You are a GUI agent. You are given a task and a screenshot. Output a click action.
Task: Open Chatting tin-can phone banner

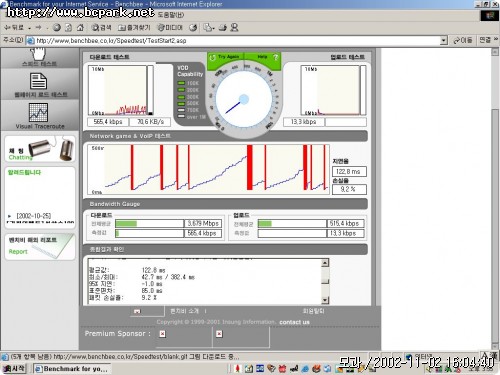click(x=40, y=149)
